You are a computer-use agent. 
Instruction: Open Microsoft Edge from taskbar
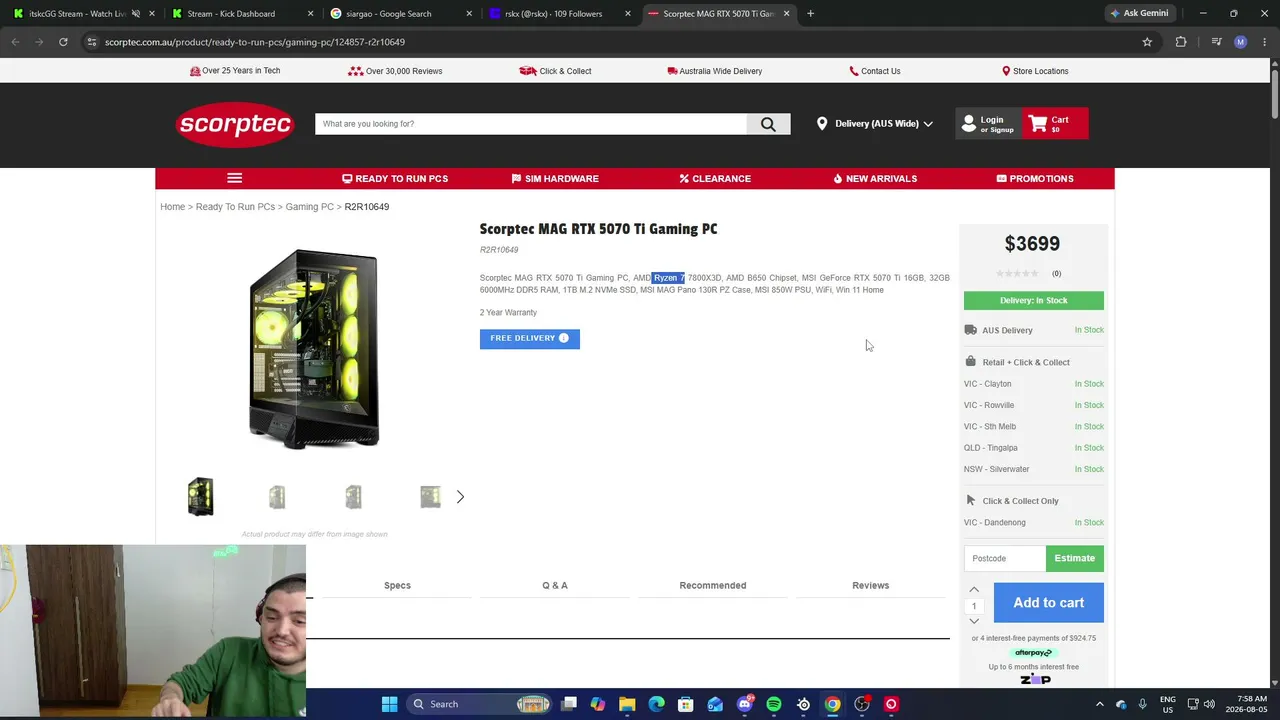(656, 704)
